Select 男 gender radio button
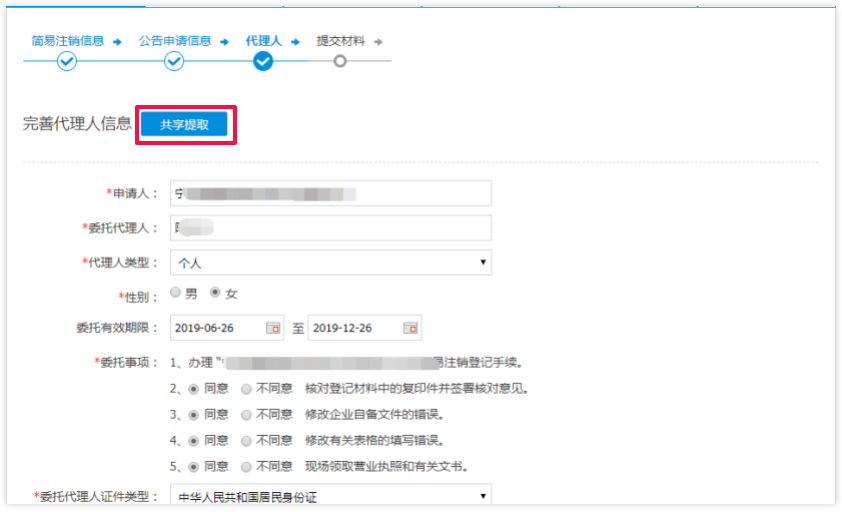 pyautogui.click(x=176, y=293)
